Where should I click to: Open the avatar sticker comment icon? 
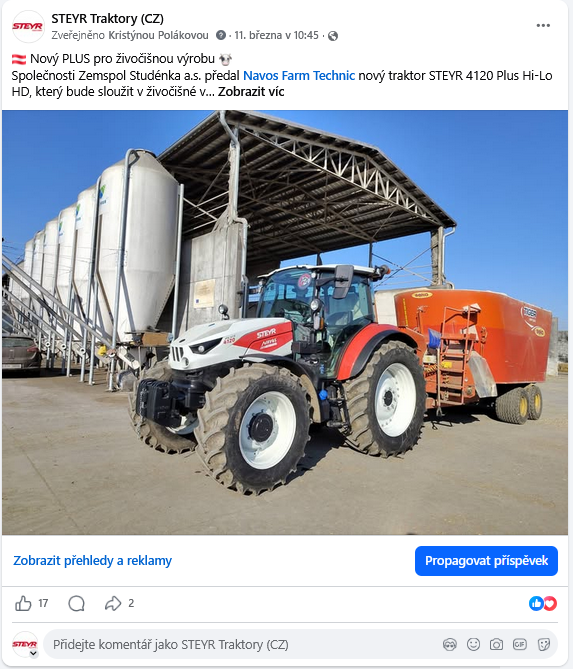click(450, 644)
